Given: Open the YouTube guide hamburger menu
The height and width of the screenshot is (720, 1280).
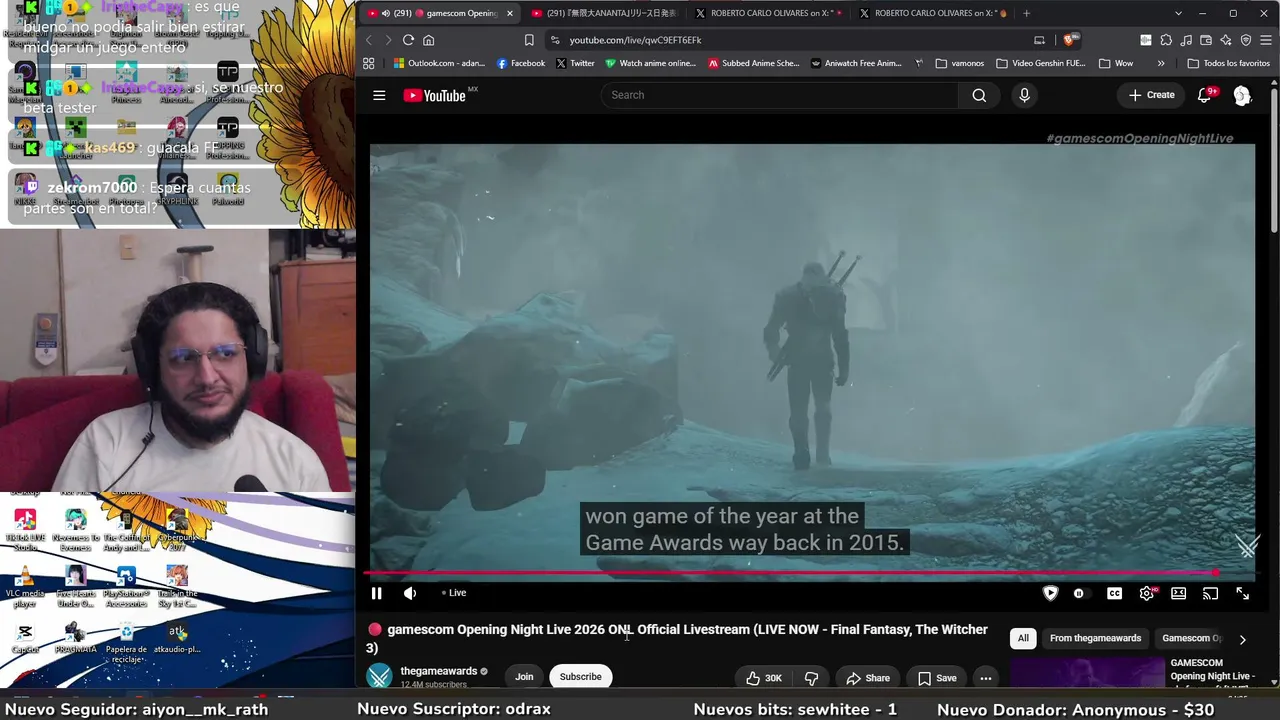Looking at the screenshot, I should 379,95.
